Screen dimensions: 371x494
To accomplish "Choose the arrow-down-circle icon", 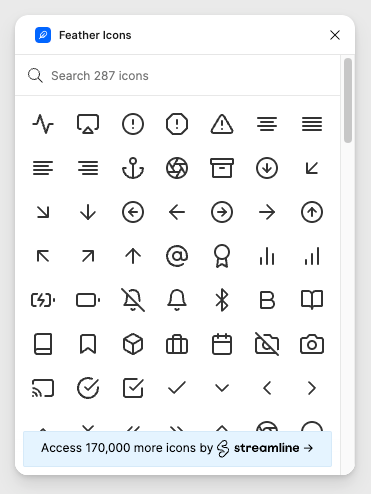I will point(267,168).
